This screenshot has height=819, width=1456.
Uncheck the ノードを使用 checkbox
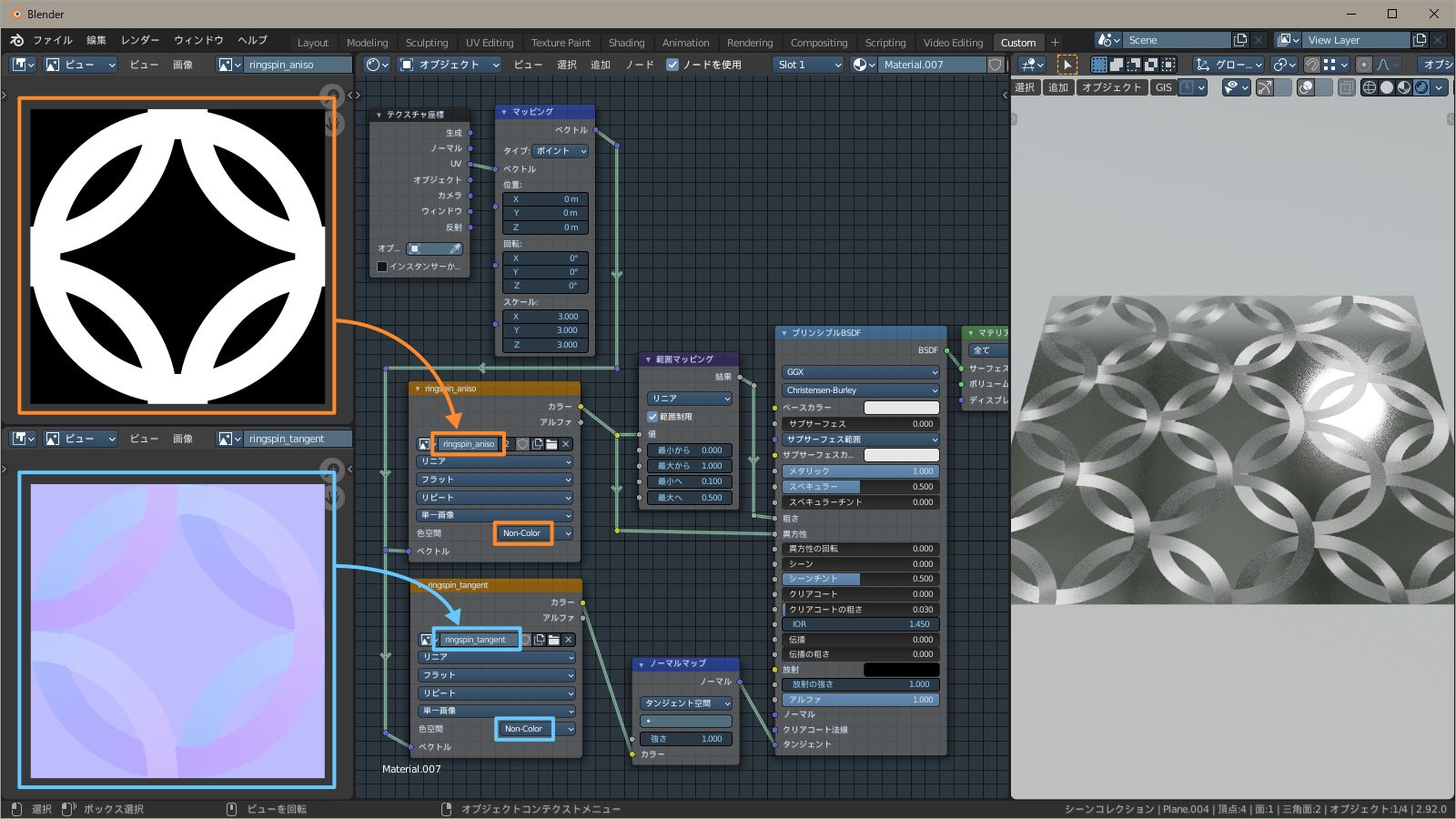coord(672,65)
